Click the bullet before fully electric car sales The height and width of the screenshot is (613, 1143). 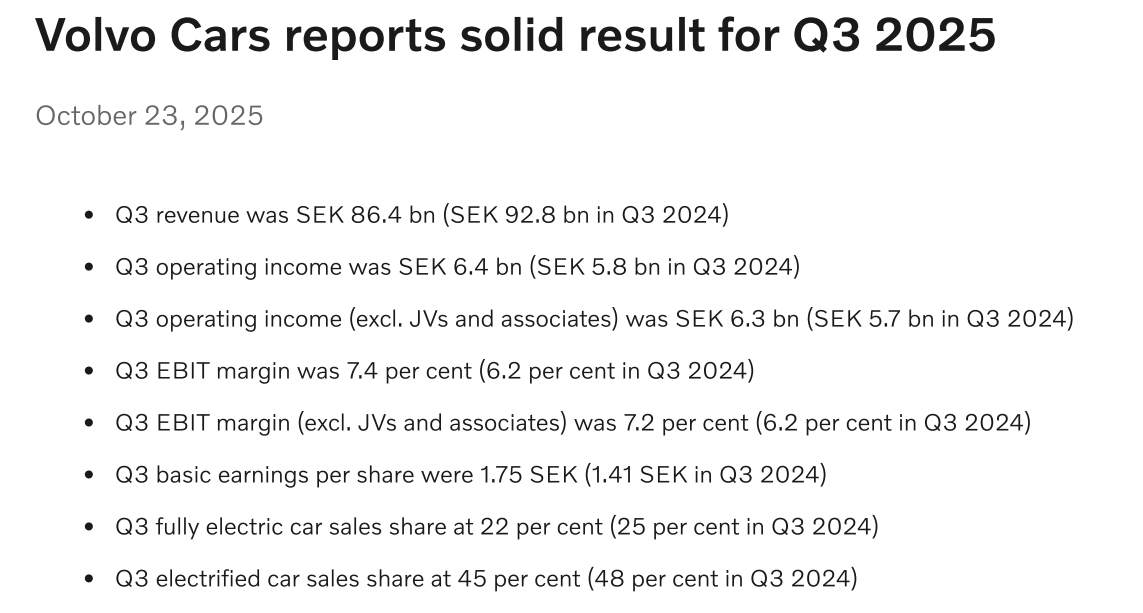(x=90, y=528)
